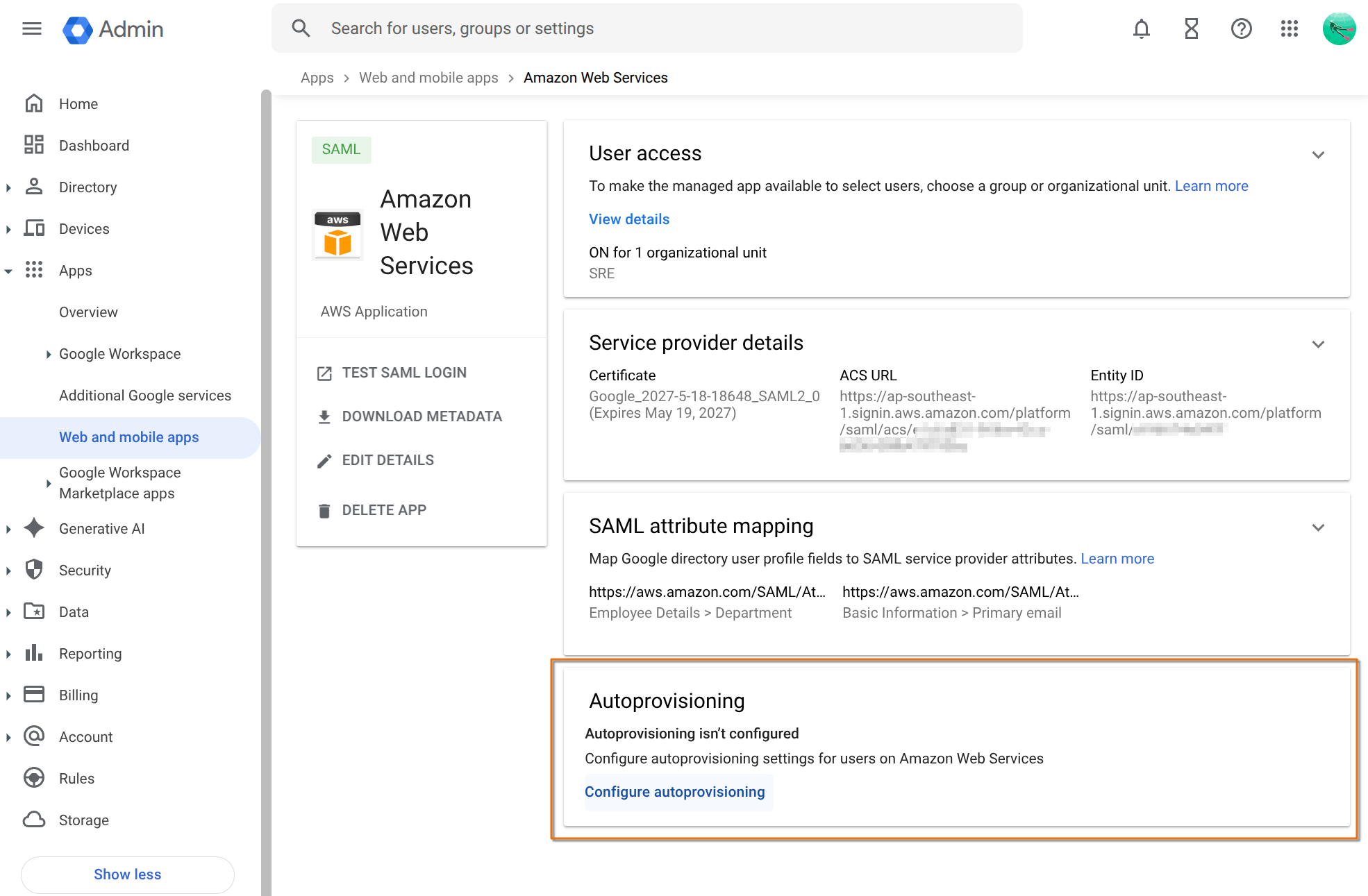The image size is (1368, 896).
Task: Click the Directory person icon
Action: click(34, 187)
